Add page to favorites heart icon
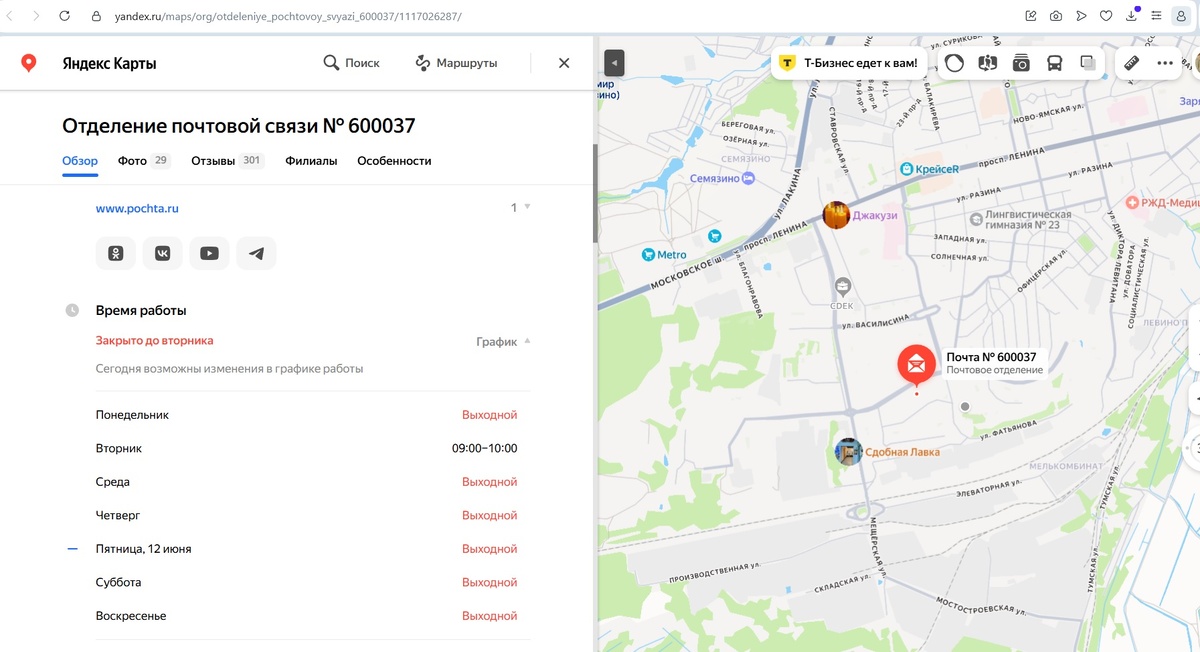 1106,16
